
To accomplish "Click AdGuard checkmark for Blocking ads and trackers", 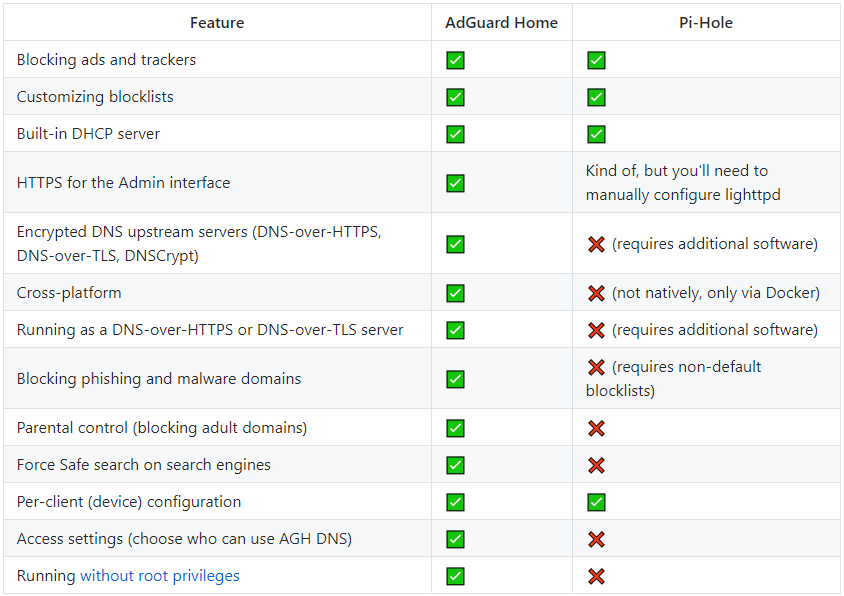I will coord(455,60).
